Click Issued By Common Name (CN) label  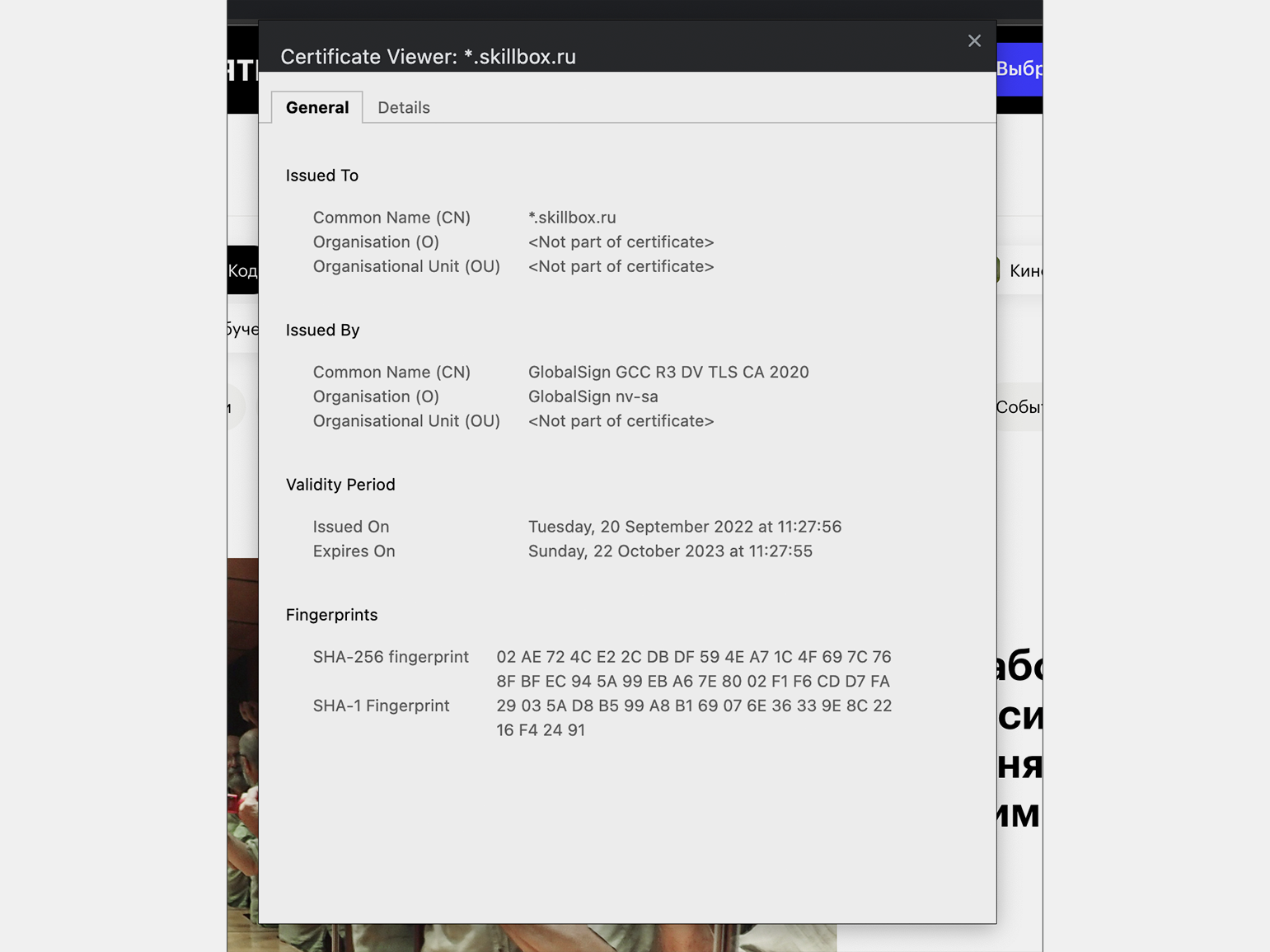tap(391, 372)
